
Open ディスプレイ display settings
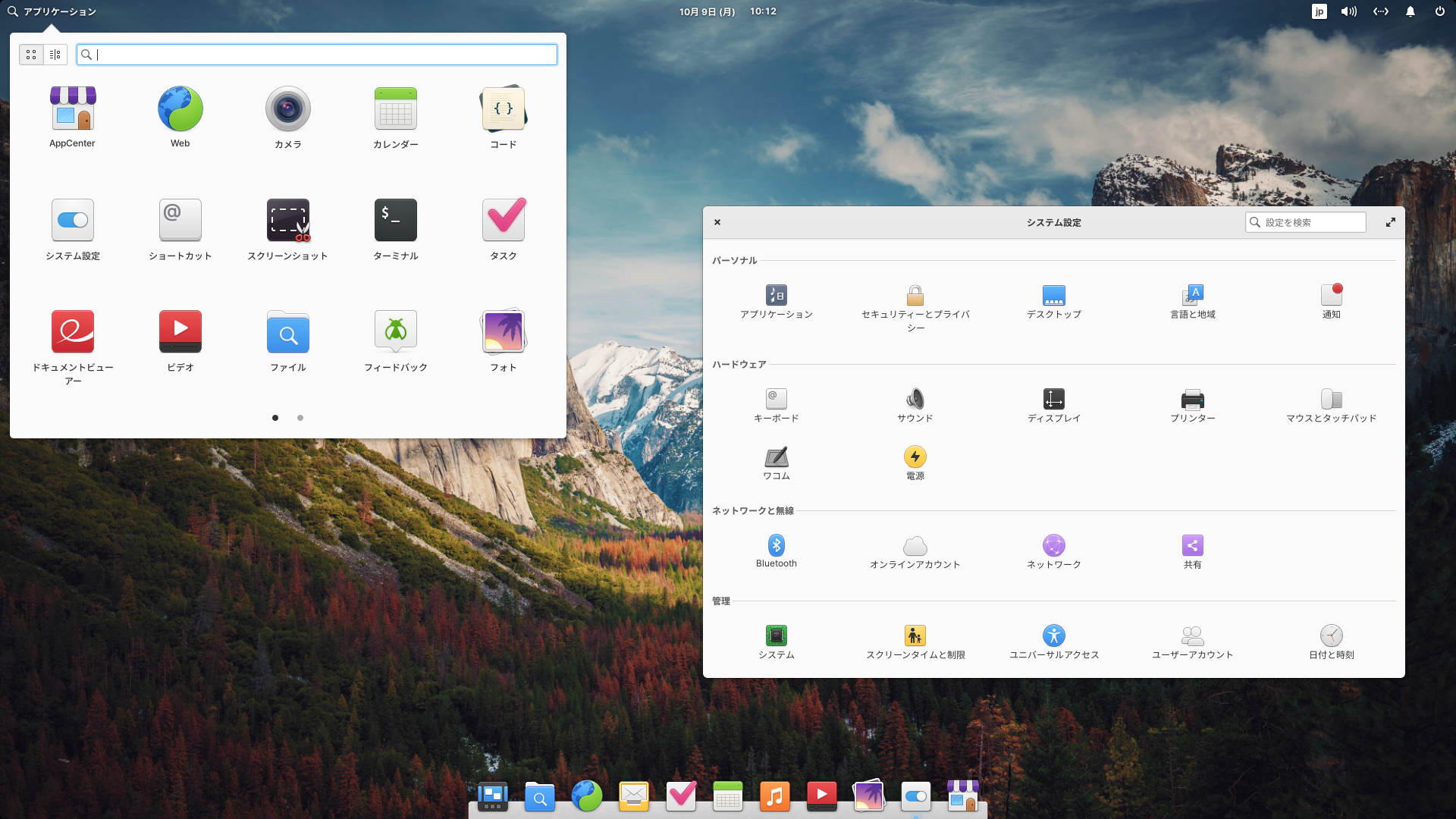point(1053,400)
